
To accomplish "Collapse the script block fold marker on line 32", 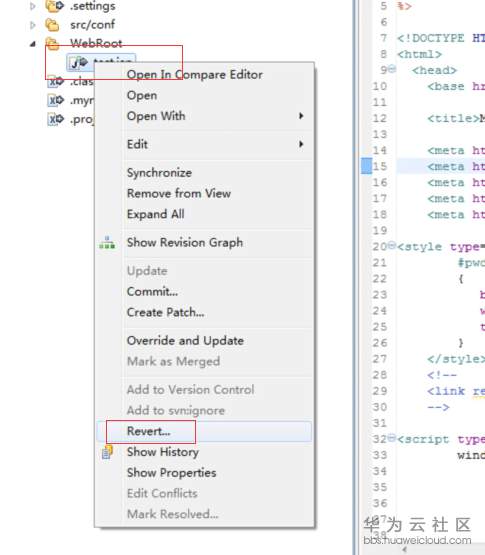I will coord(392,438).
